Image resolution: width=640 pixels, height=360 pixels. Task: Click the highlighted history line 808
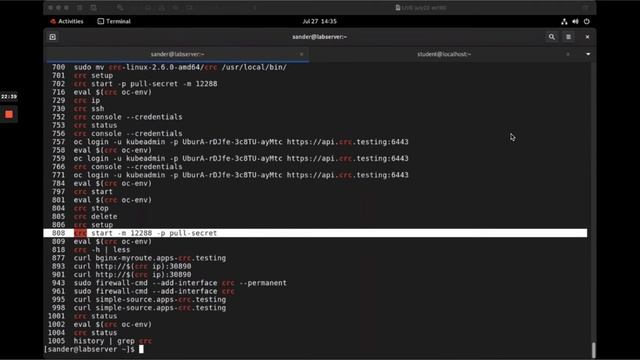click(x=315, y=233)
